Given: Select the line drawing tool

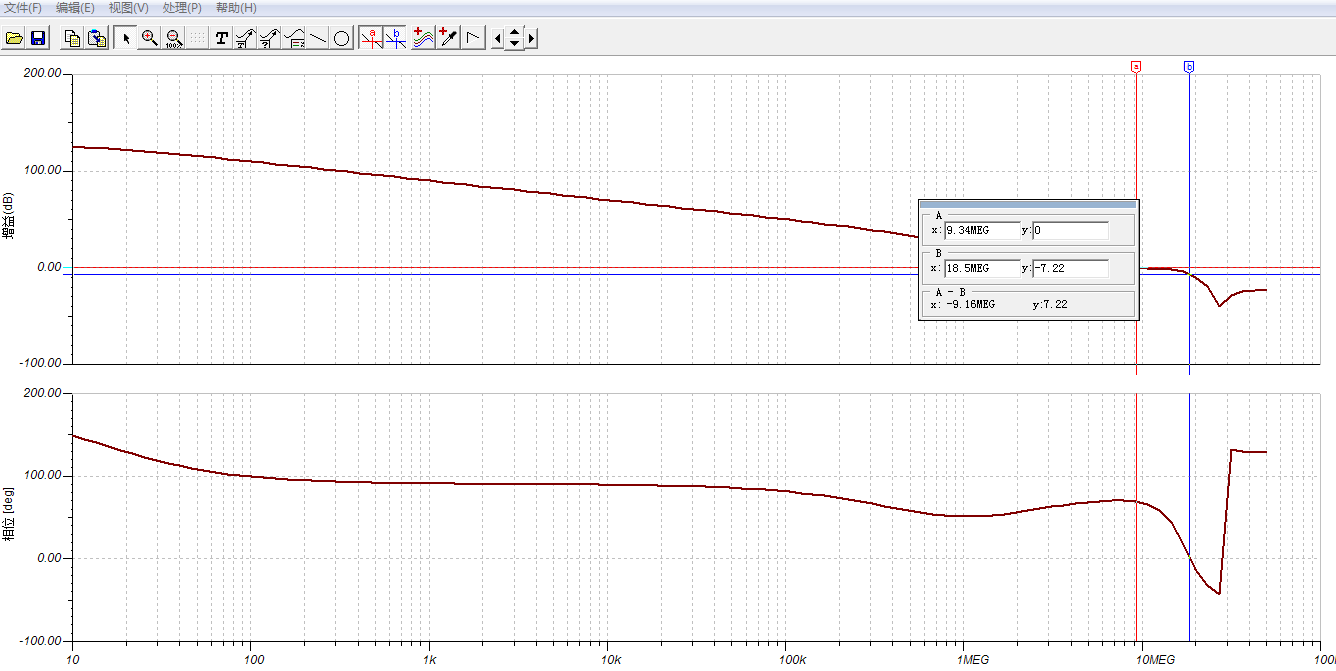Looking at the screenshot, I should tap(318, 38).
